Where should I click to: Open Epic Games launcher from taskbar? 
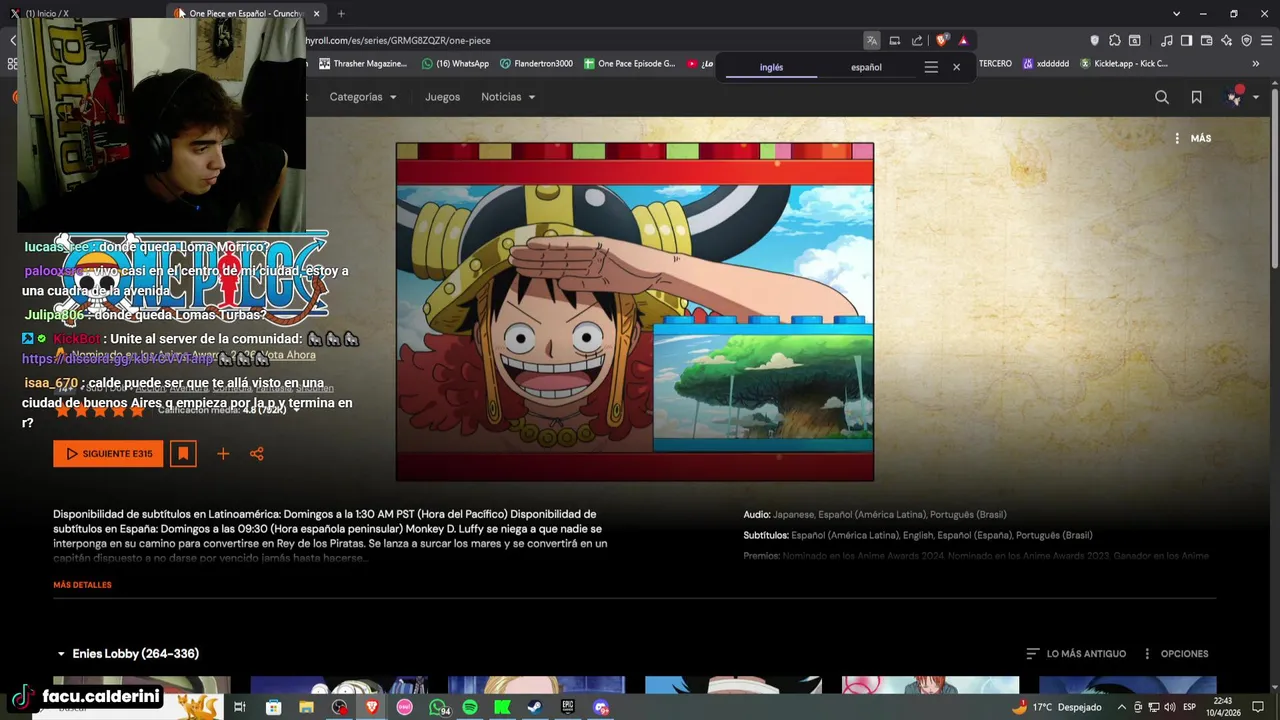(568, 707)
